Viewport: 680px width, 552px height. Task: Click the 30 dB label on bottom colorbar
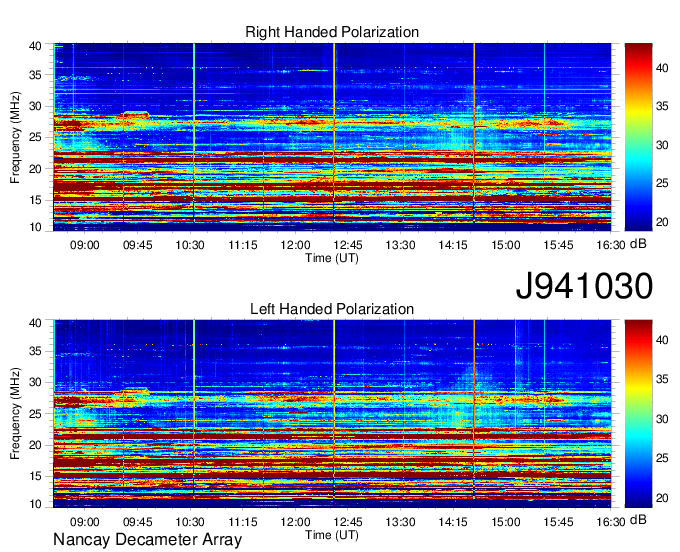click(x=662, y=419)
